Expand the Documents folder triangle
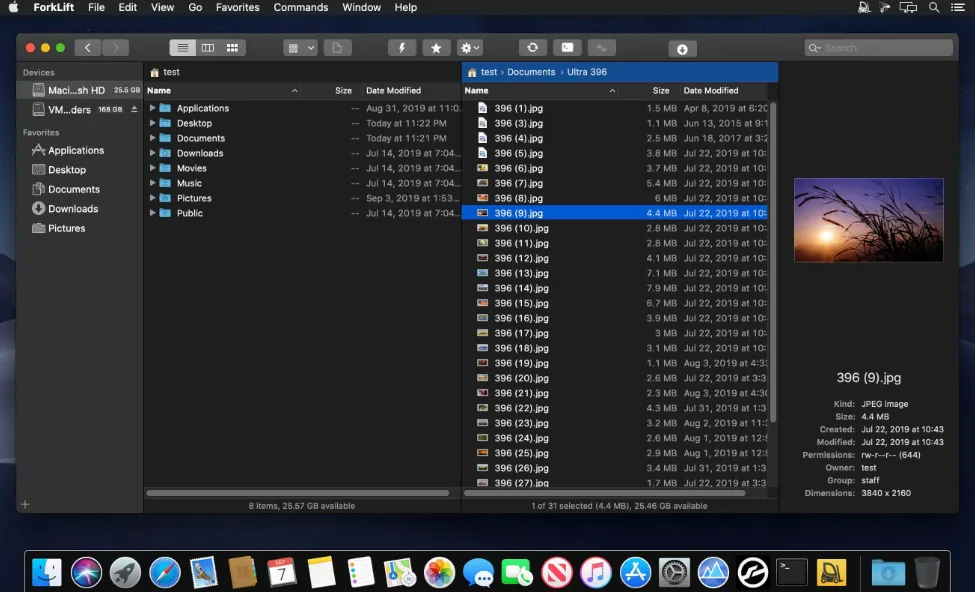The width and height of the screenshot is (975, 592). click(152, 137)
